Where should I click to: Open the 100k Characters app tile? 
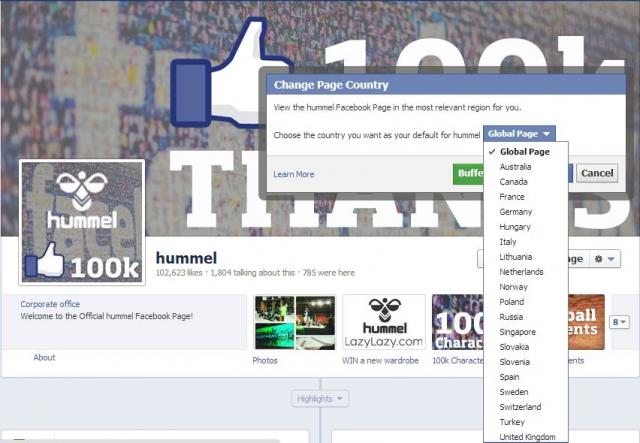[x=458, y=323]
